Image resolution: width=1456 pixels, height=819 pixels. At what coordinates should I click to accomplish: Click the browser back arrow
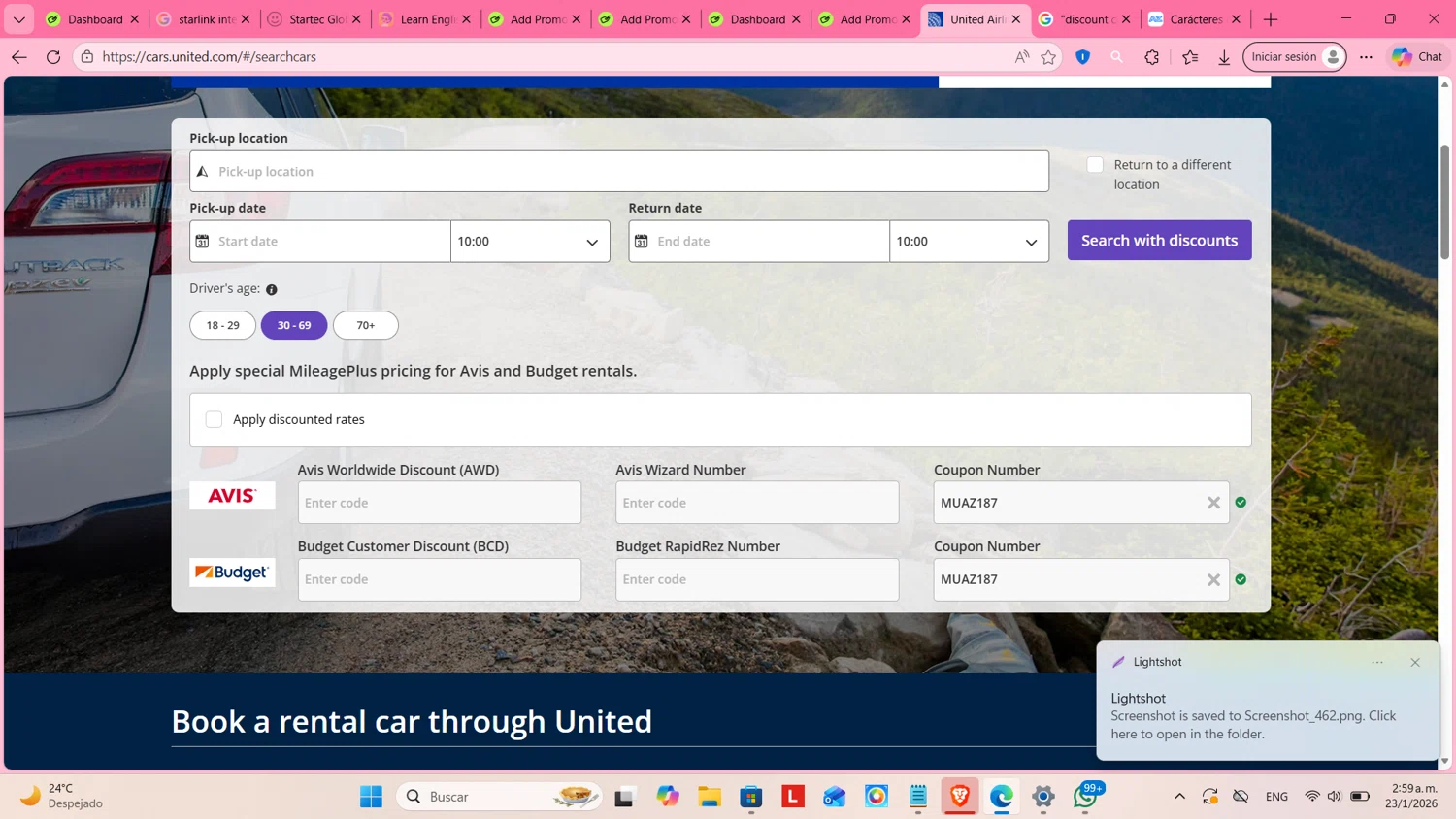[19, 57]
